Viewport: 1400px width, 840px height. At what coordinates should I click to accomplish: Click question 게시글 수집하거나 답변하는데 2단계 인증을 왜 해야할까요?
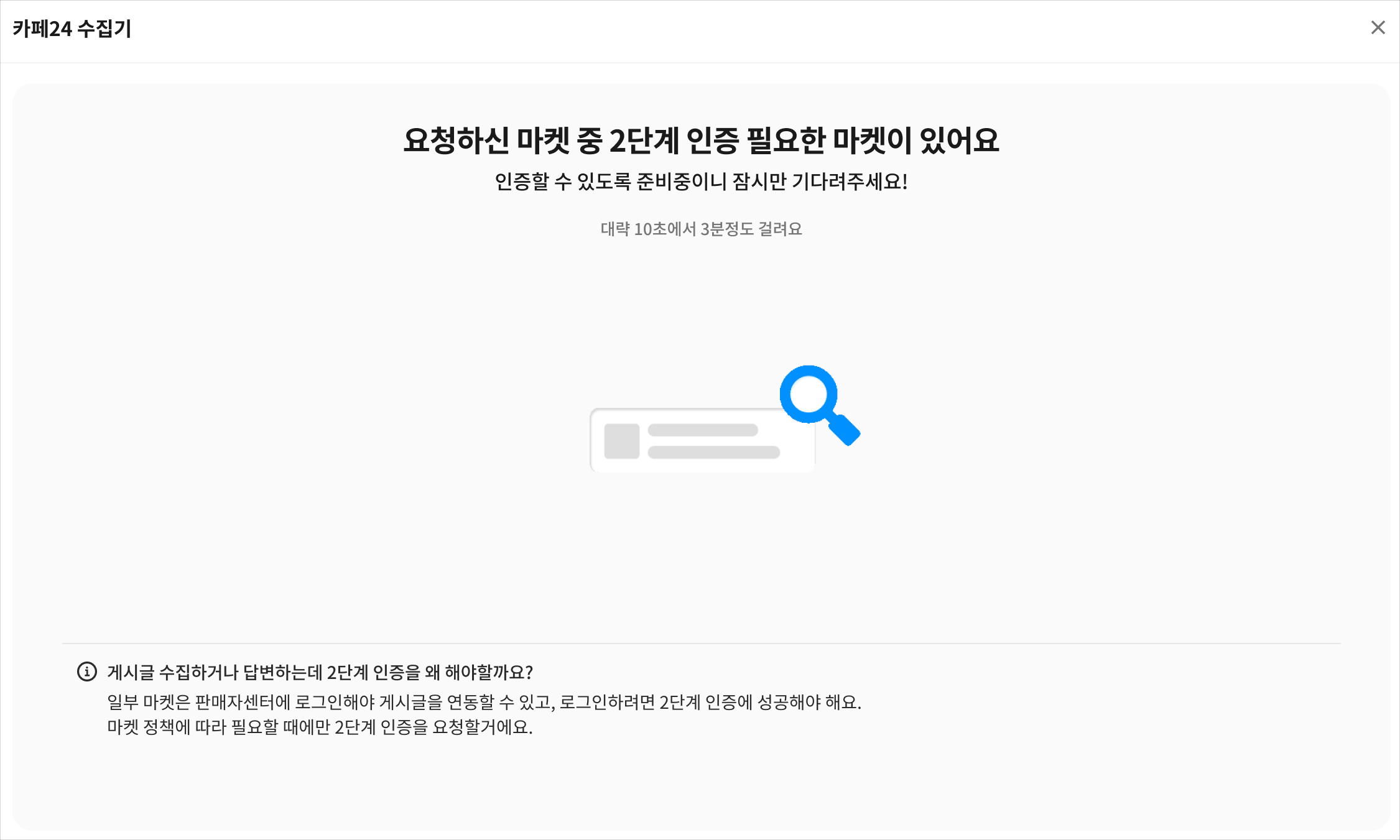coord(320,672)
